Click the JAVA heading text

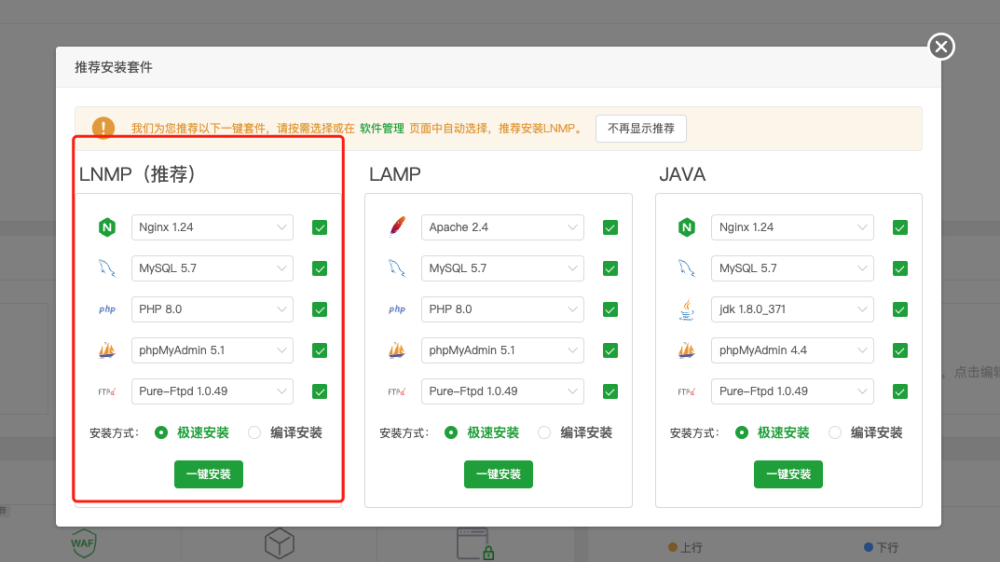click(682, 174)
